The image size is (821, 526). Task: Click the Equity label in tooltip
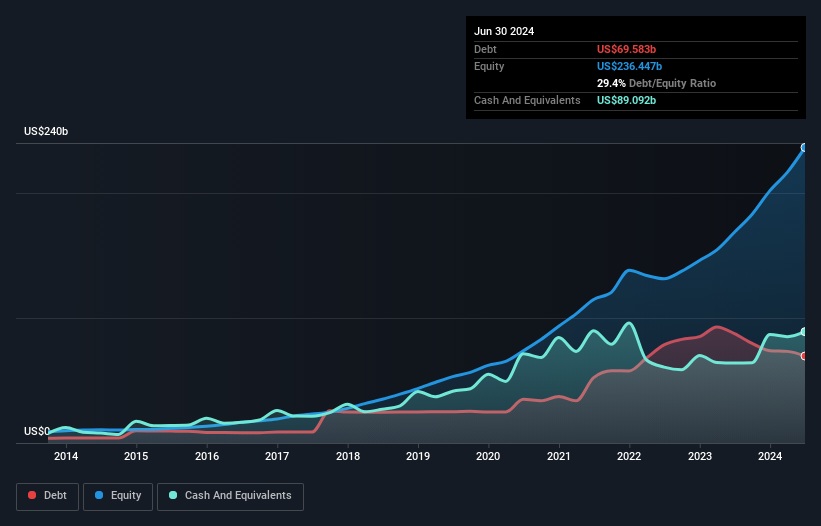489,66
